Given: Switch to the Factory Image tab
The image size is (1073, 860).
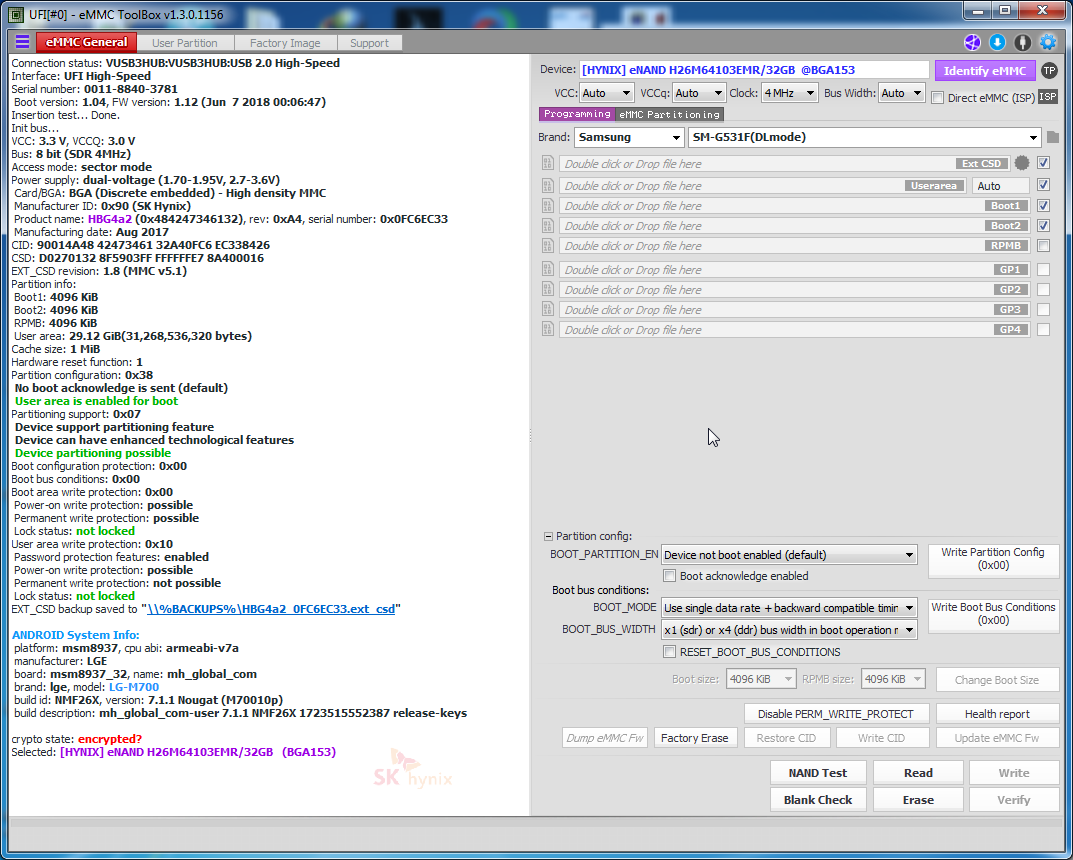Looking at the screenshot, I should [x=285, y=42].
